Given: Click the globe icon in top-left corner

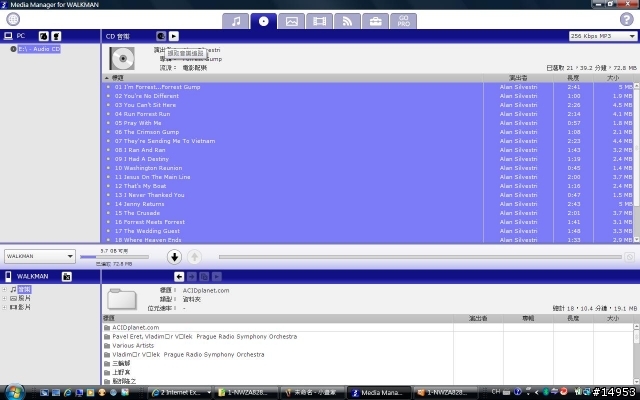Looking at the screenshot, I should coord(13,19).
